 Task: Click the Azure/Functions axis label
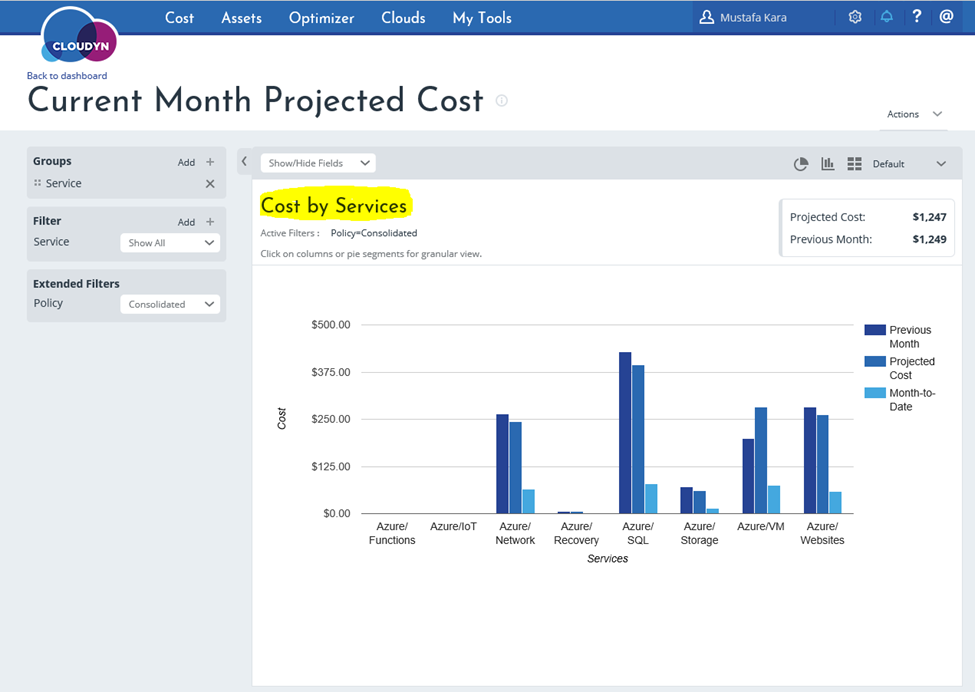(392, 533)
